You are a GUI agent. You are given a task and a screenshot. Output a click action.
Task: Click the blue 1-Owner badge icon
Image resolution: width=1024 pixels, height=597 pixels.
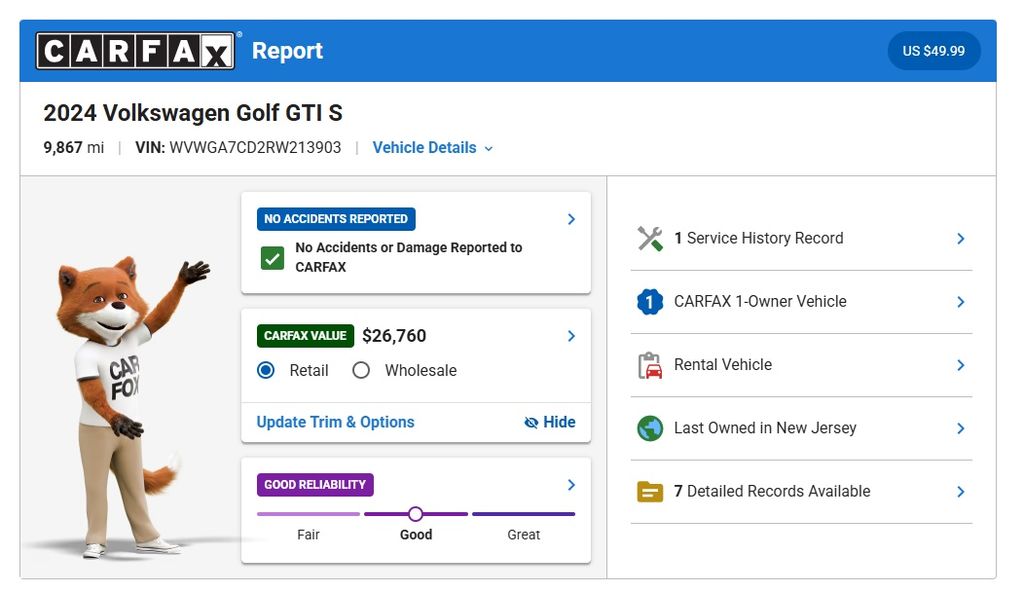point(650,302)
